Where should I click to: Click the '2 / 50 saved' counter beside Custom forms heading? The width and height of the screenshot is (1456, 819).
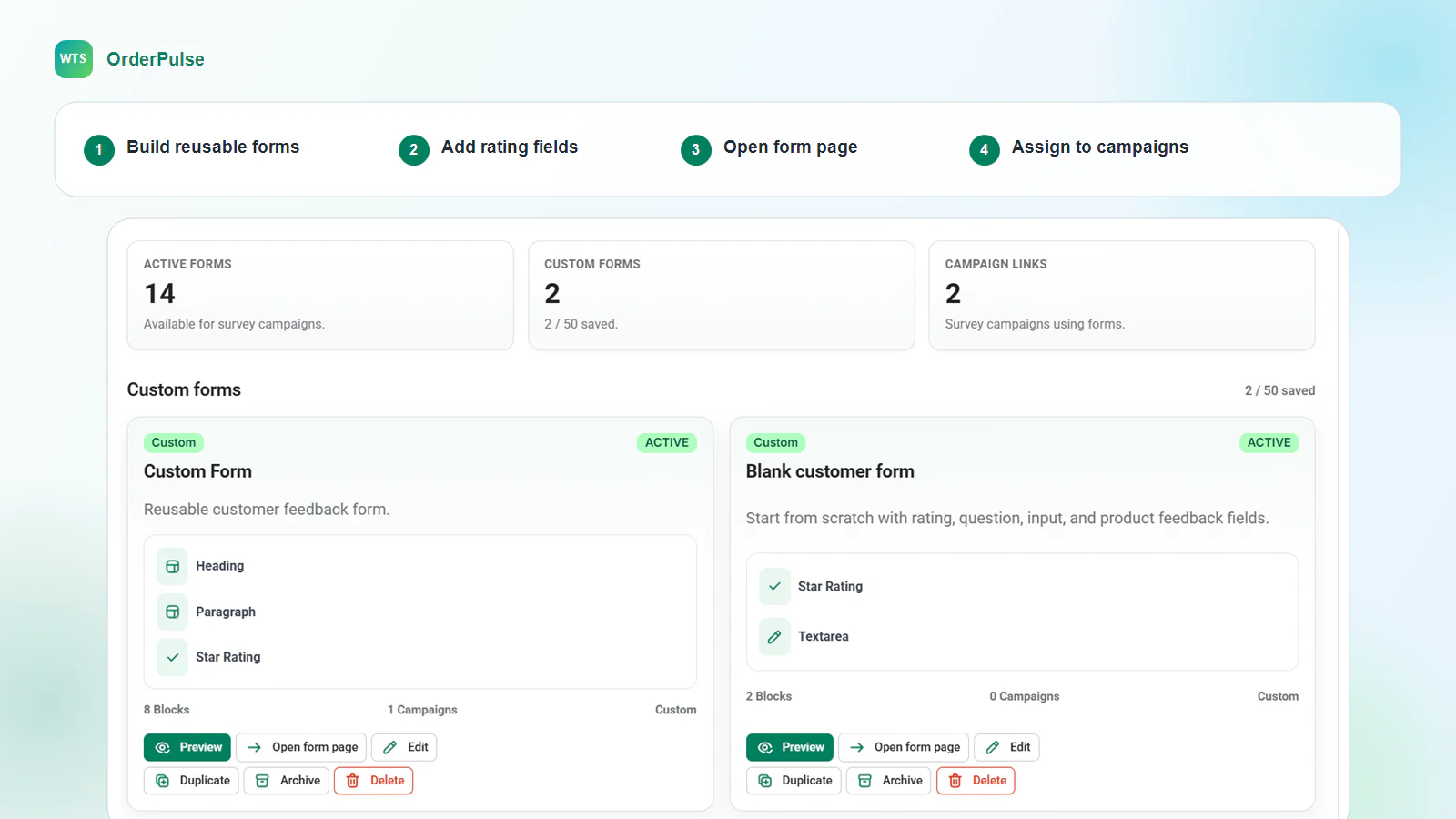1279,390
